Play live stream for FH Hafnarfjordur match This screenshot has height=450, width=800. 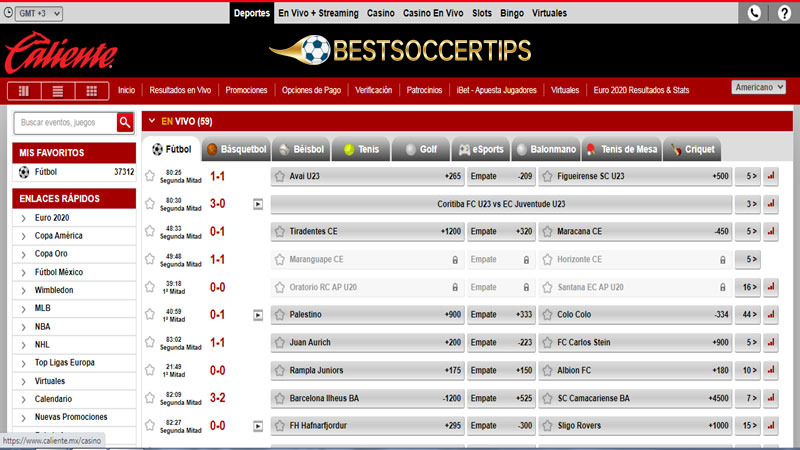[x=258, y=426]
